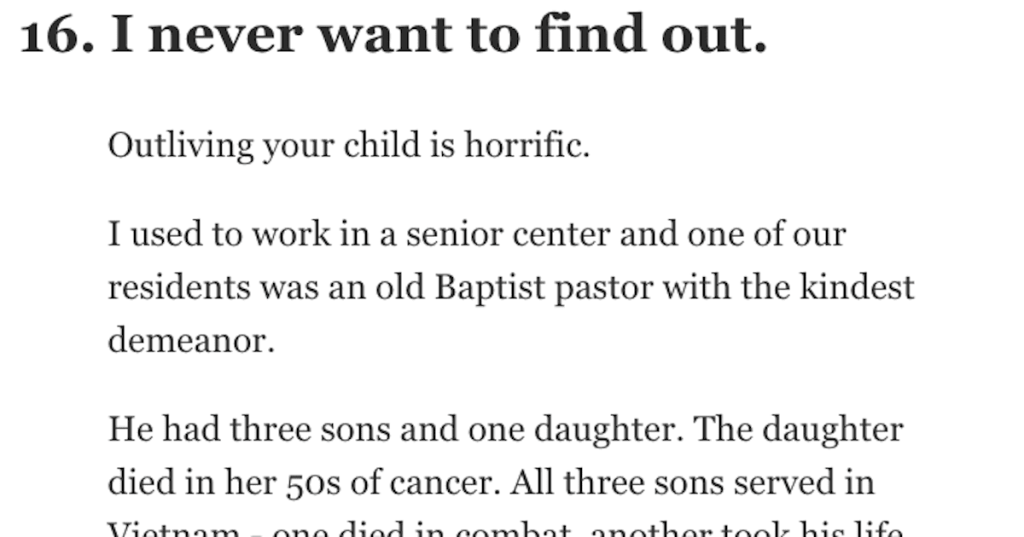Click the word 'pastor'
The width and height of the screenshot is (1024, 537).
coord(604,289)
